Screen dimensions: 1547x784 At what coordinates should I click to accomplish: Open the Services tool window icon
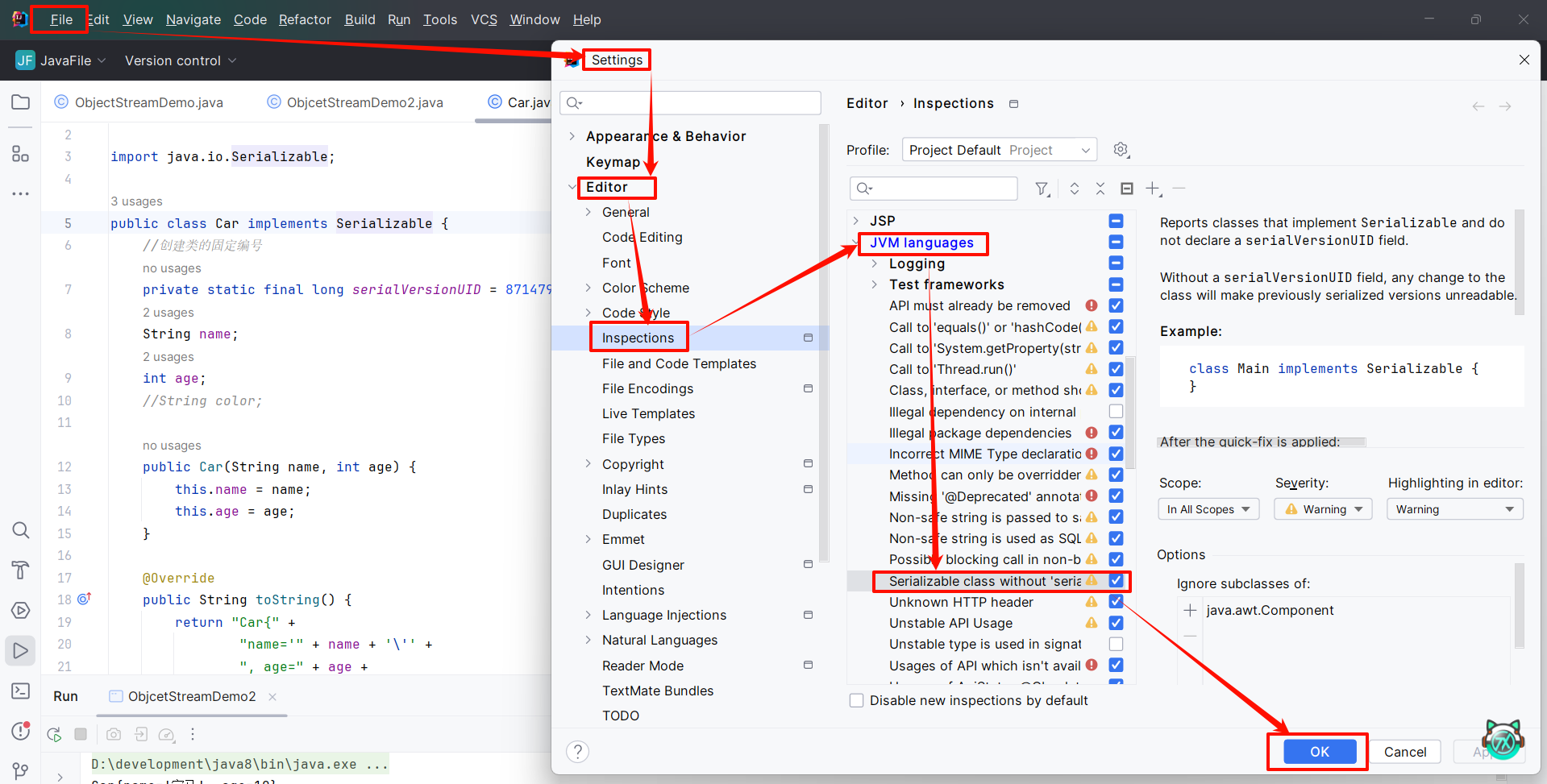point(20,611)
